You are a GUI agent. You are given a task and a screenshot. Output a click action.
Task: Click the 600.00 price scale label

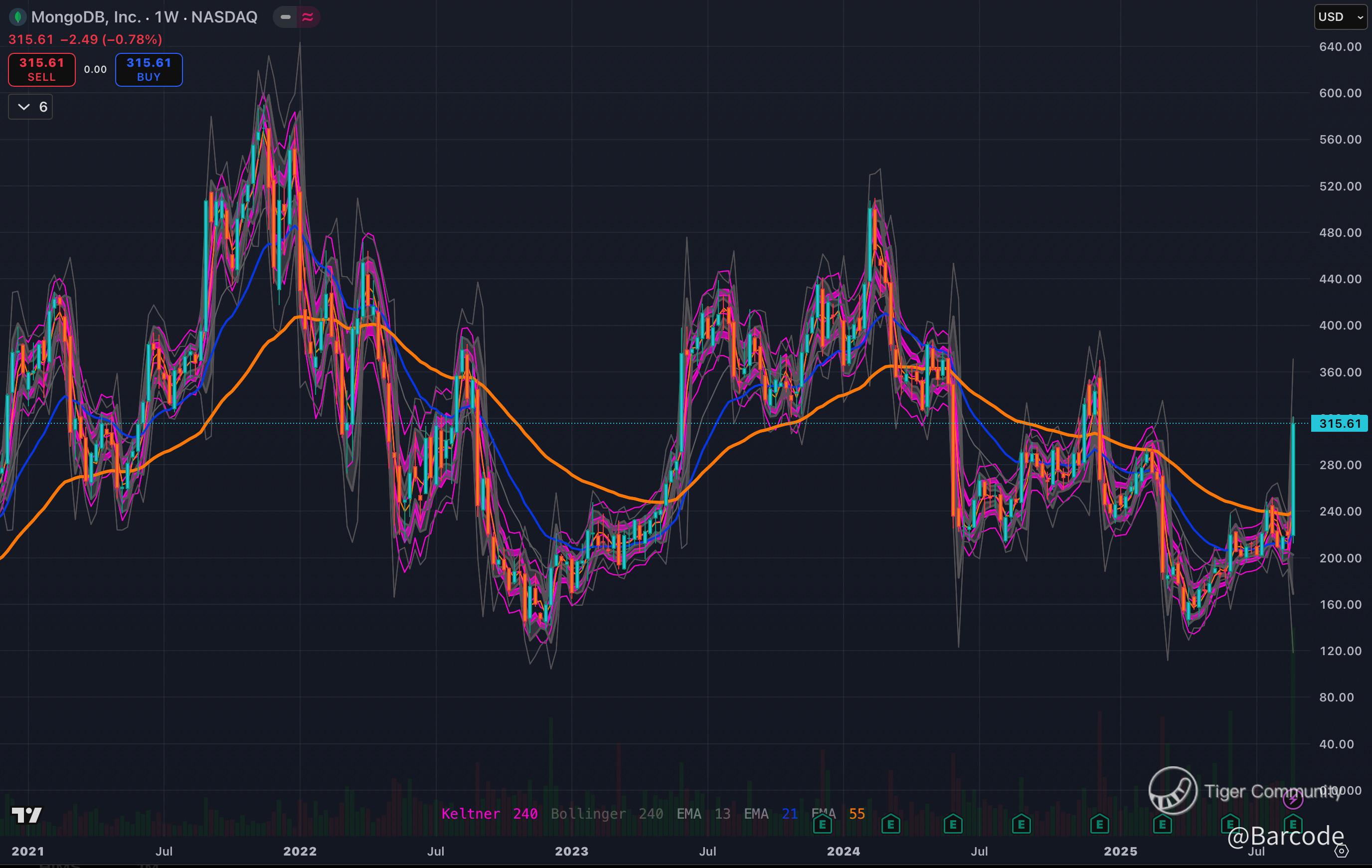1340,93
